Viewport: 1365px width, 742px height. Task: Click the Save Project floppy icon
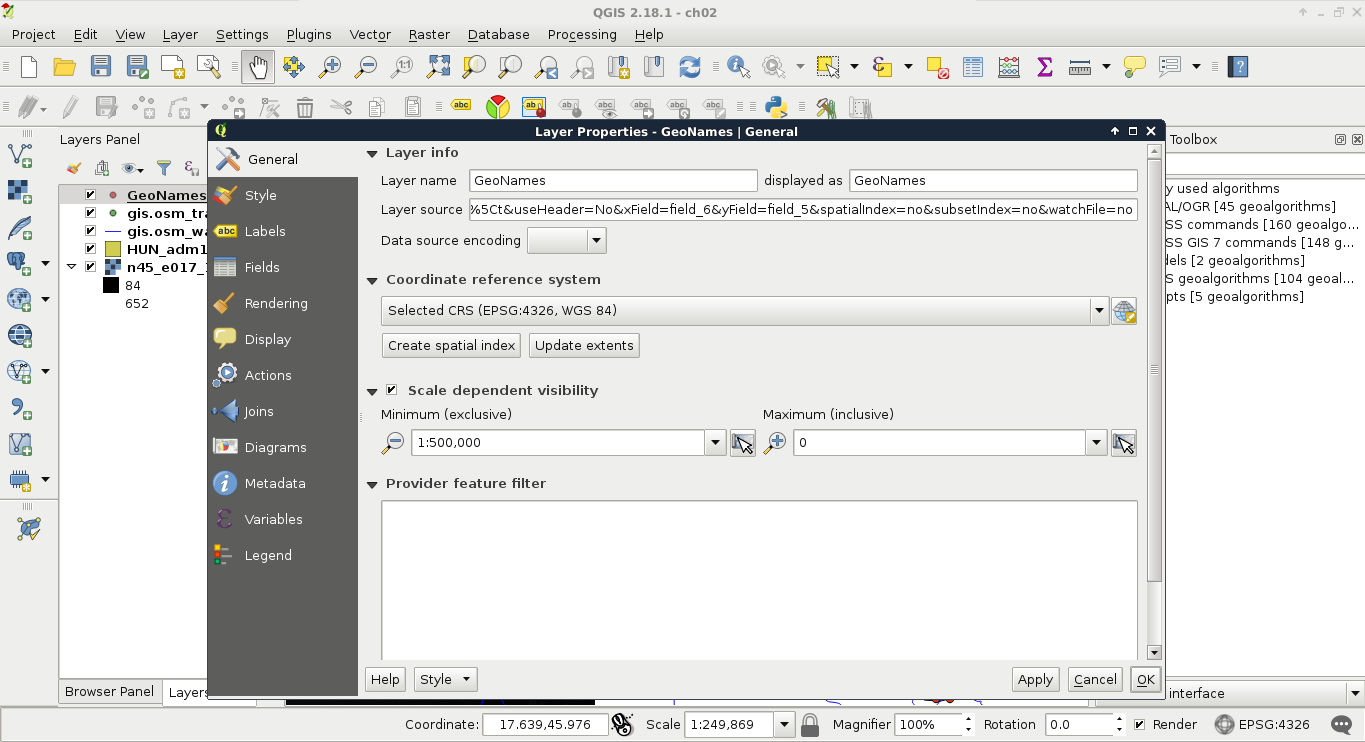click(x=101, y=67)
